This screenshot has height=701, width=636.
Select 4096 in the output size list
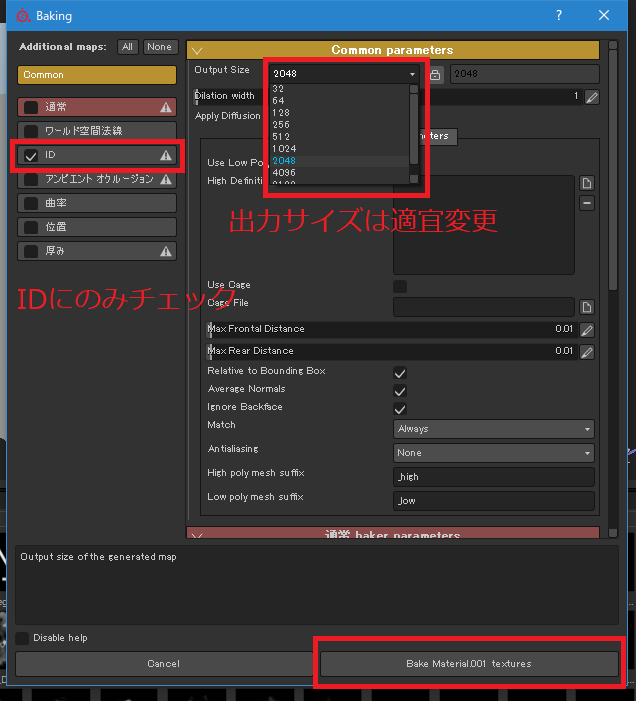pyautogui.click(x=340, y=173)
